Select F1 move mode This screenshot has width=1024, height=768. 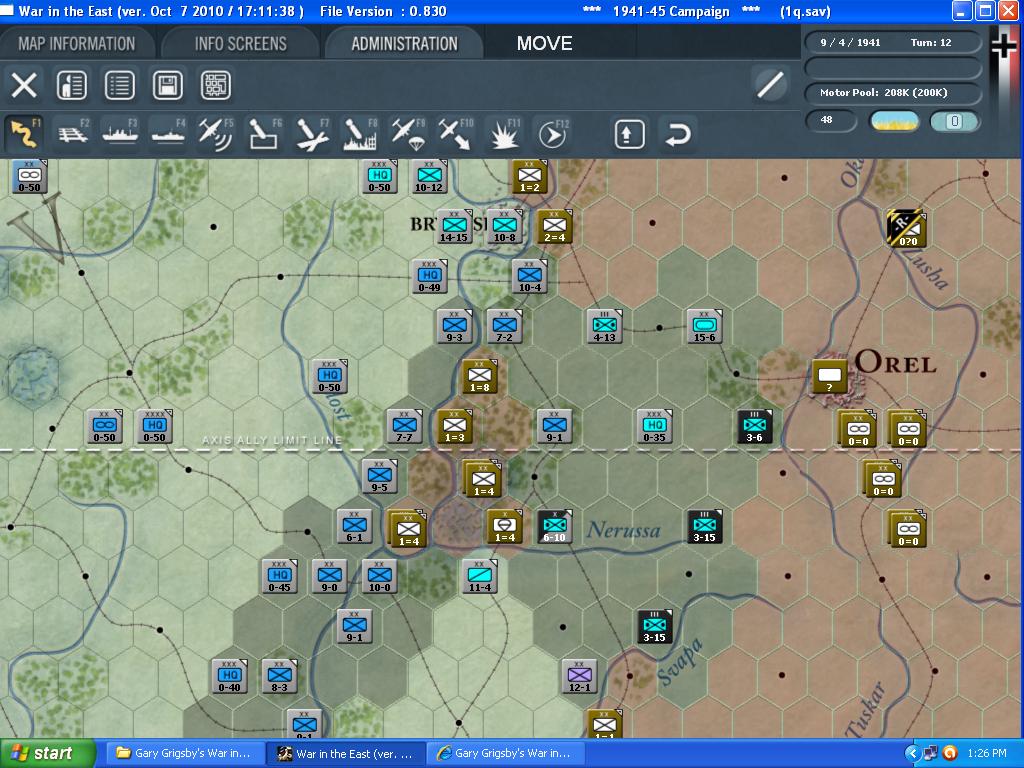[24, 134]
